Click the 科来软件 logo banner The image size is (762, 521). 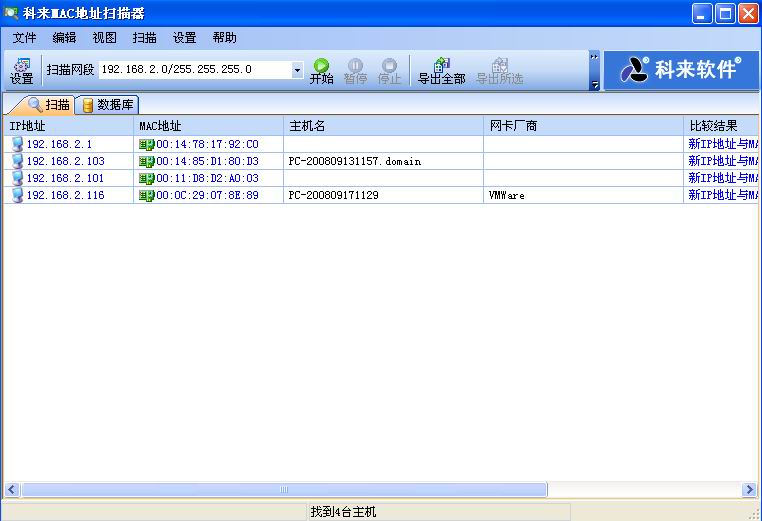(681, 70)
